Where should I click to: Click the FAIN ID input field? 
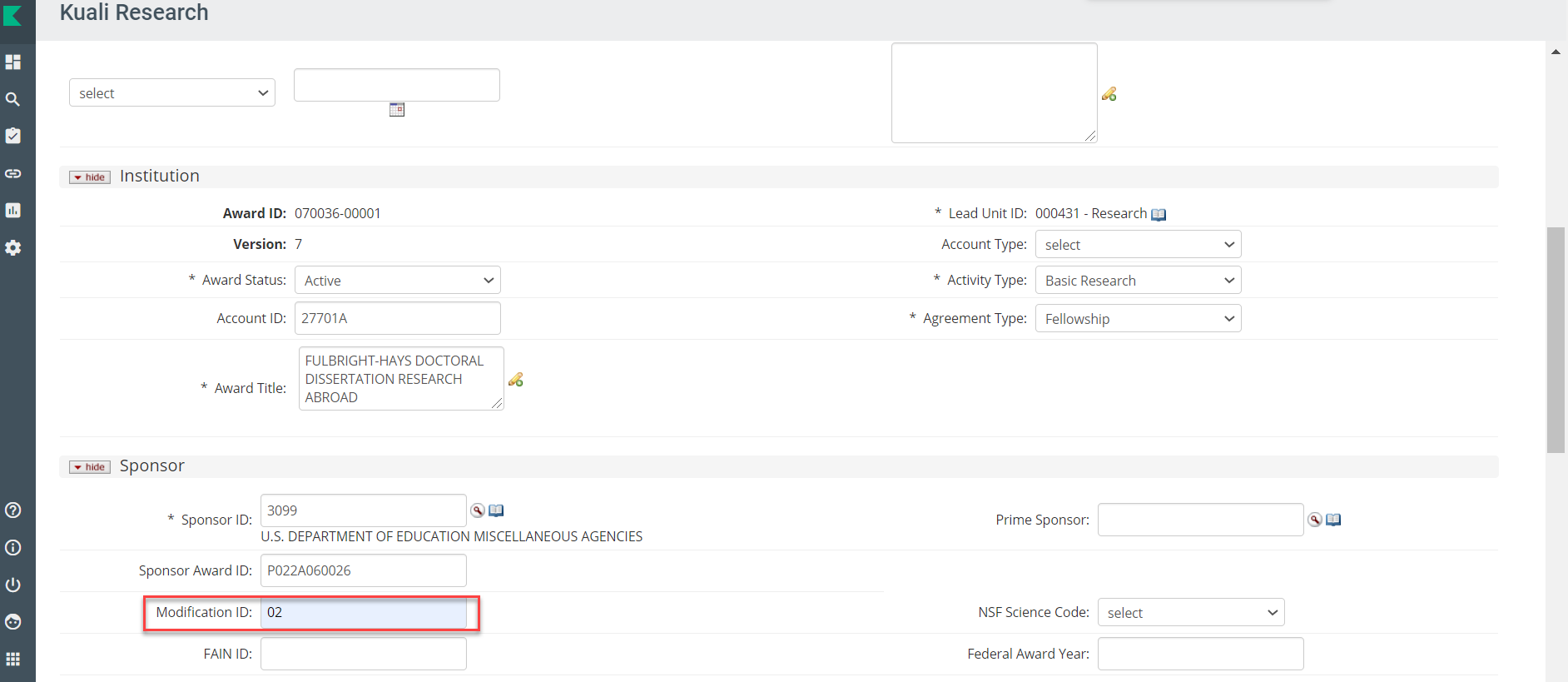363,654
